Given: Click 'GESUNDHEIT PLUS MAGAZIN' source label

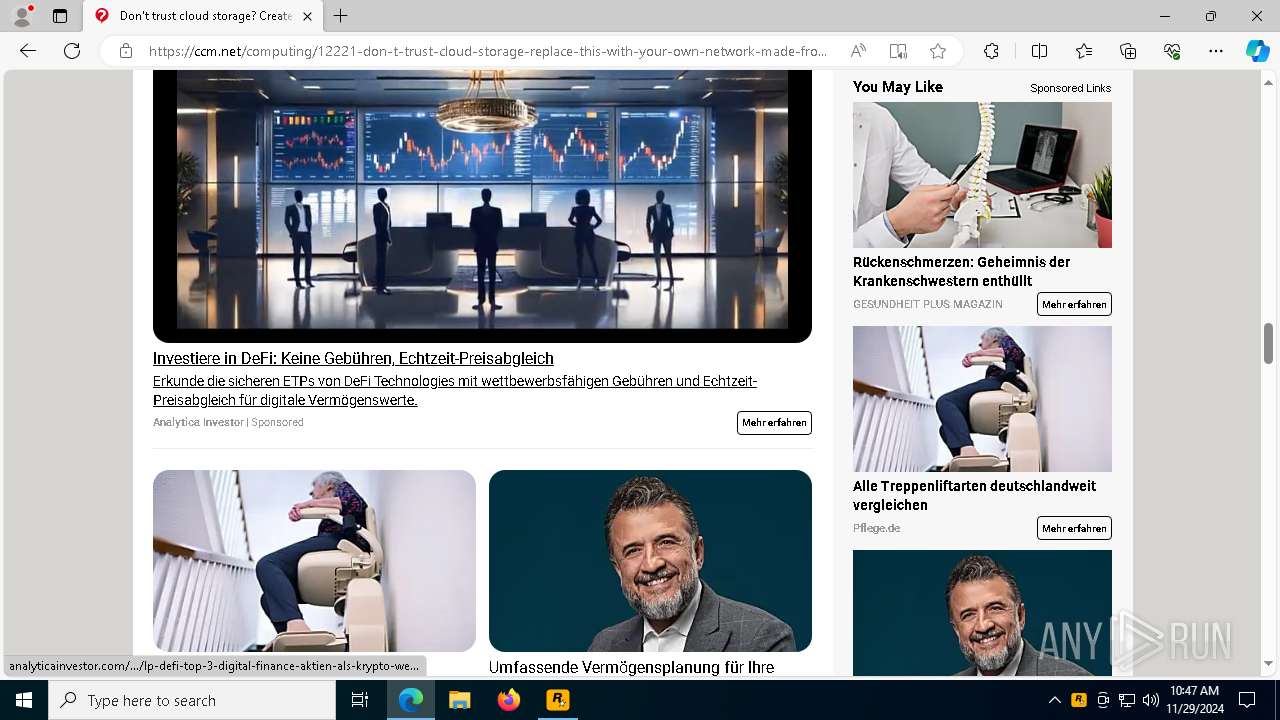Looking at the screenshot, I should [927, 304].
